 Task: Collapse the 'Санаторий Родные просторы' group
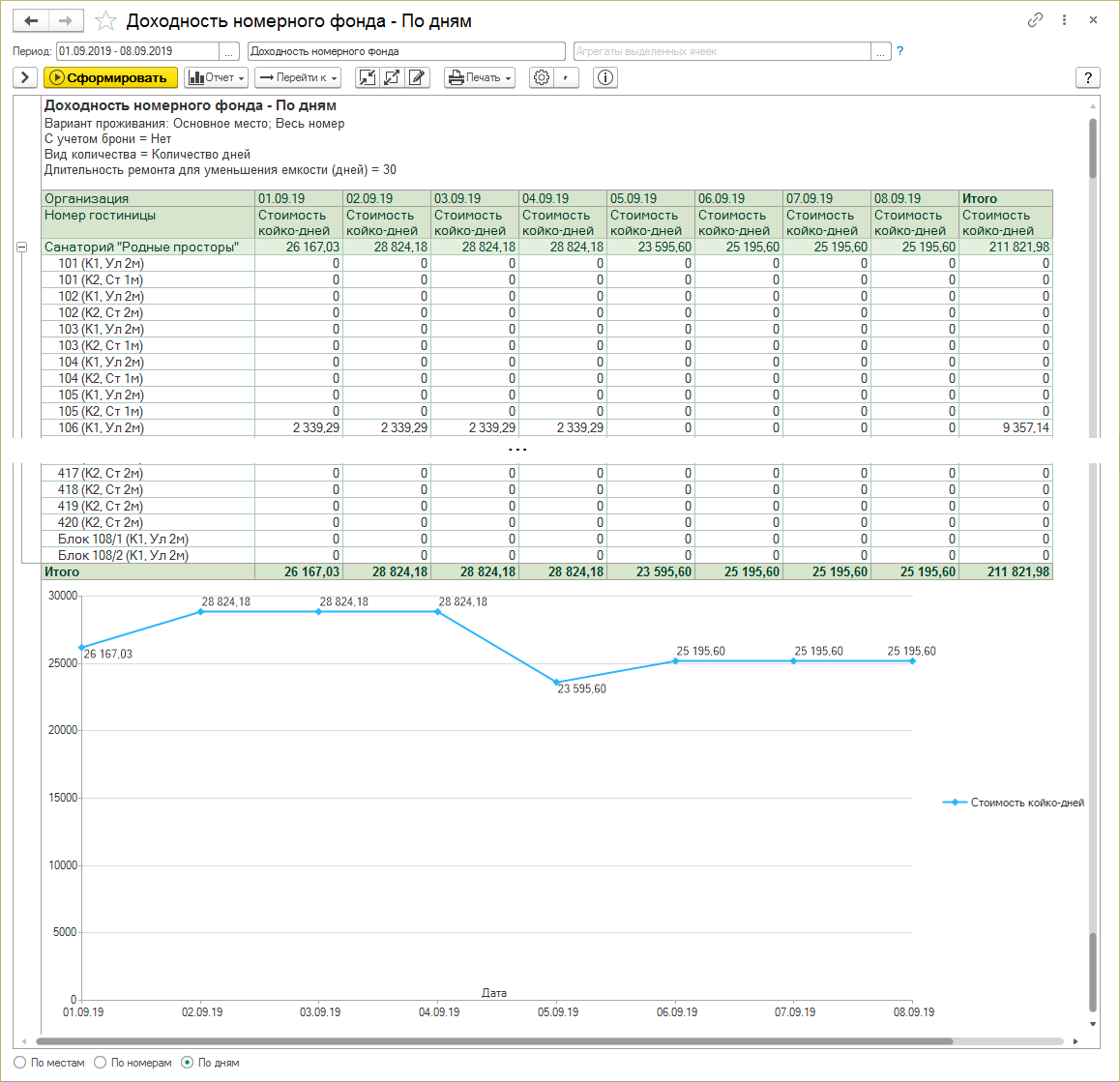pyautogui.click(x=21, y=248)
